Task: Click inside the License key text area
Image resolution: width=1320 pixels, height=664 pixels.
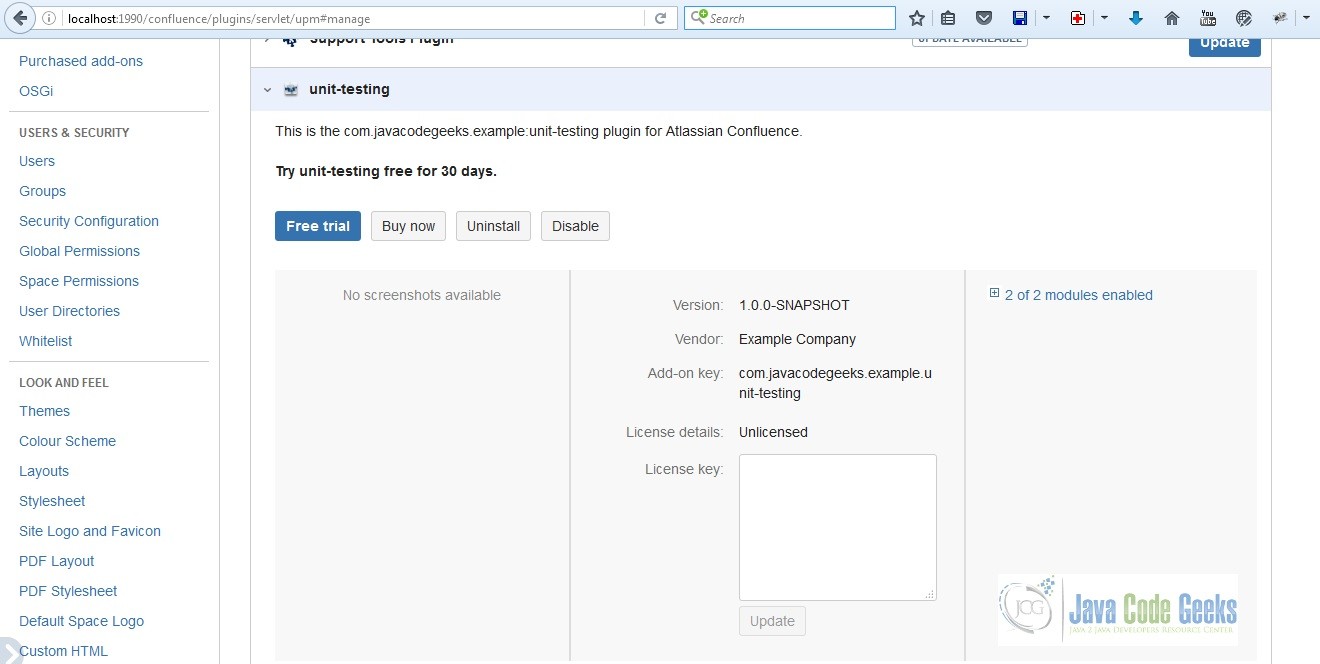Action: [x=837, y=525]
